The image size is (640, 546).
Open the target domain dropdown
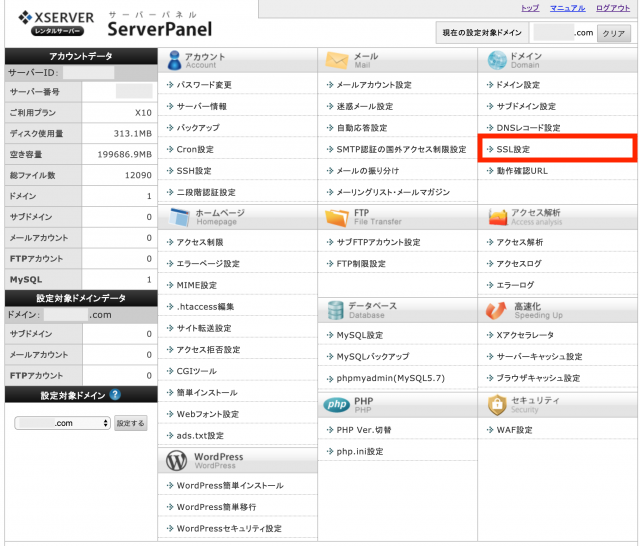(x=62, y=423)
